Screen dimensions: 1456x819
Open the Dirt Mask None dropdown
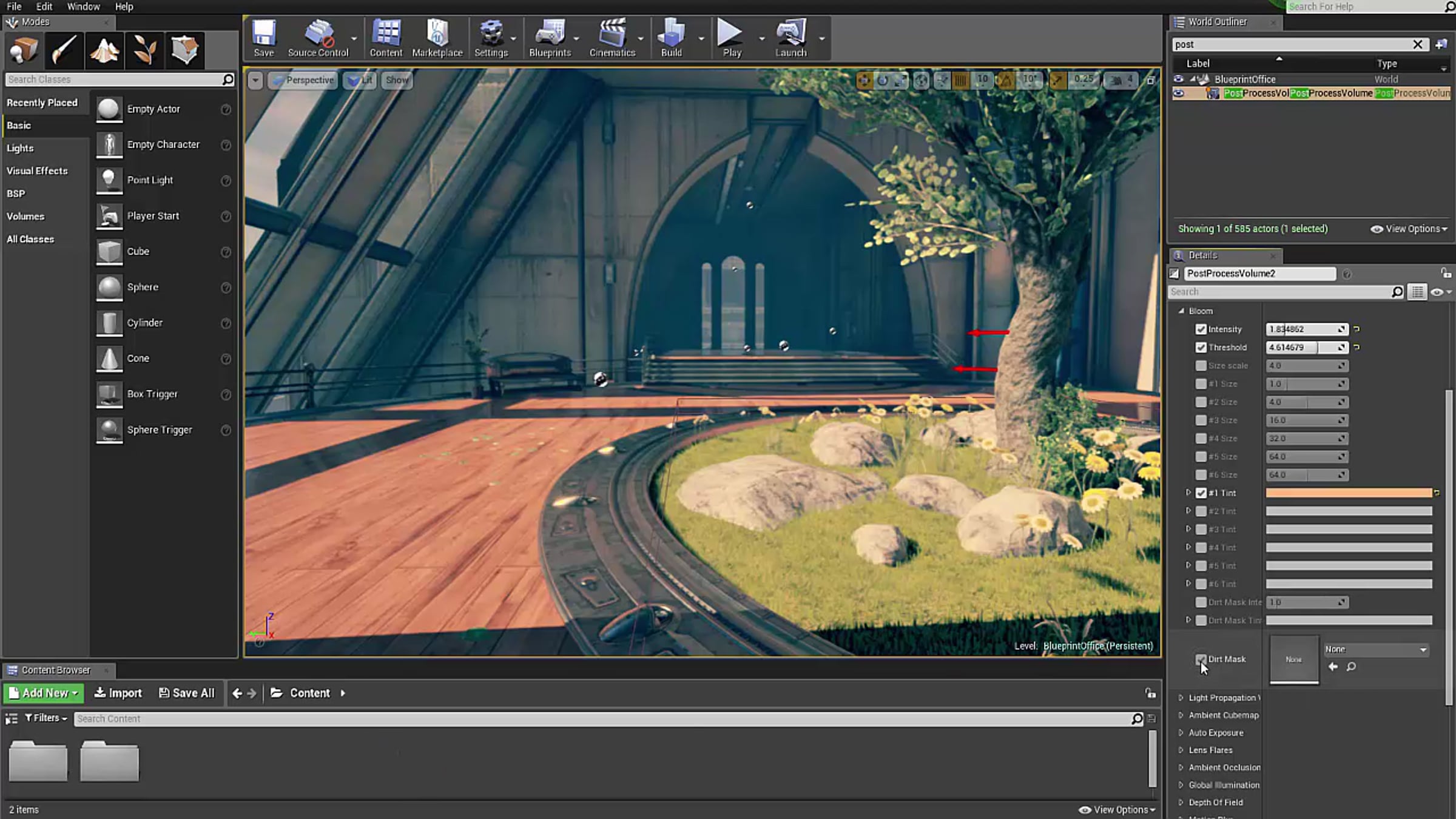[1375, 649]
